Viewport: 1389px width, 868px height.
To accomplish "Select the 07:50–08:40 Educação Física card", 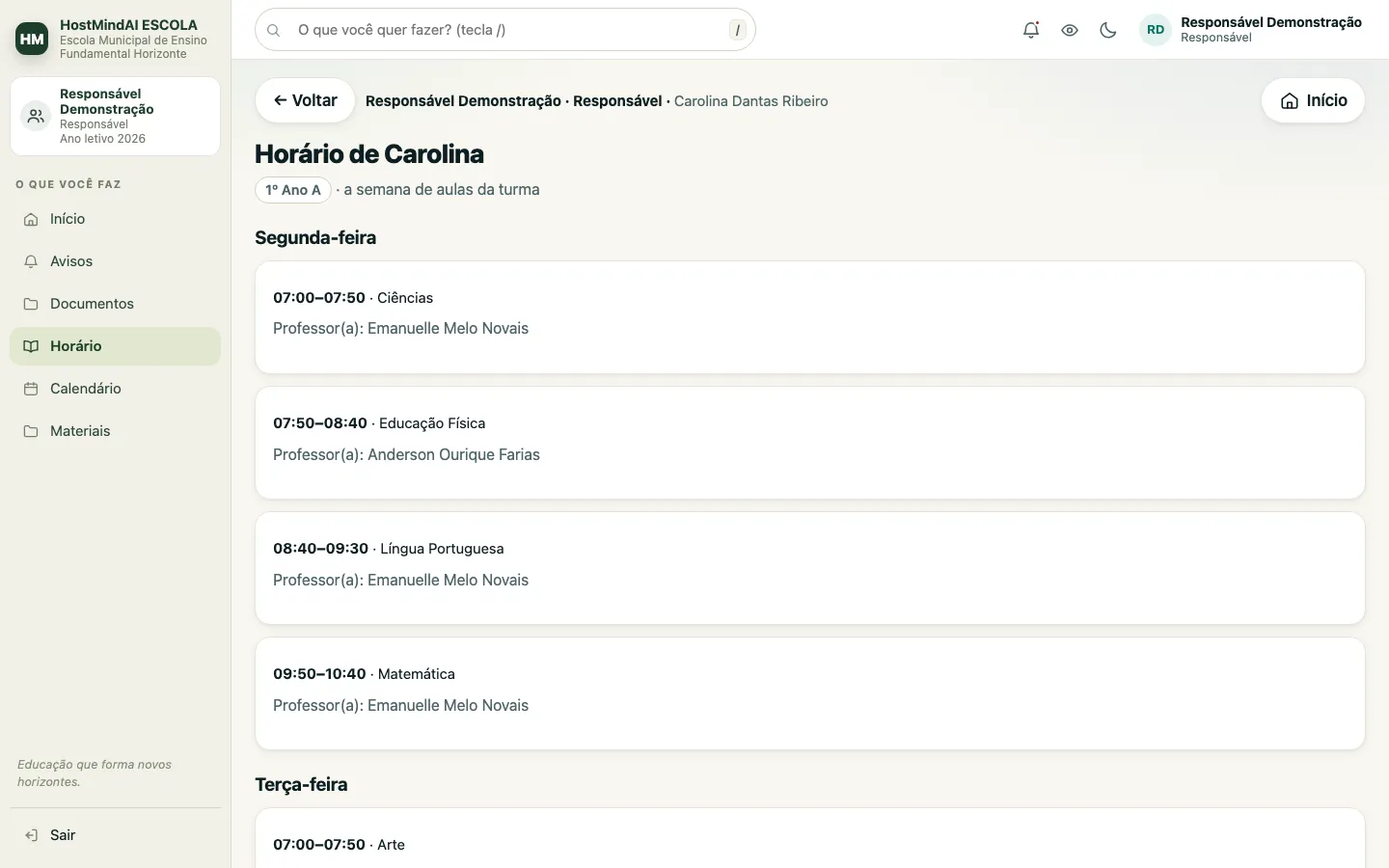I will click(810, 443).
